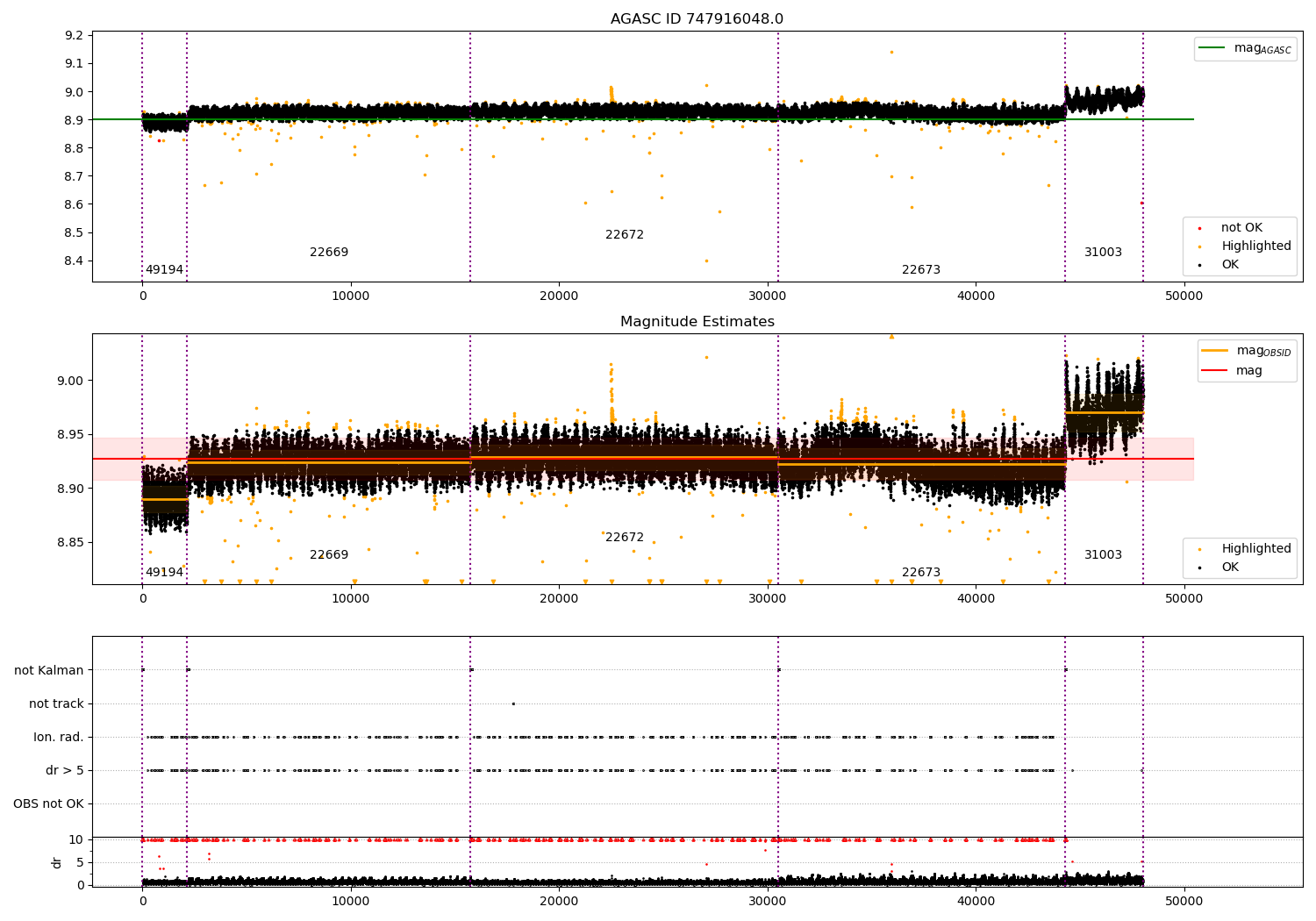Click the 8.7 y-axis tick label
This screenshot has height=921, width=1316.
point(75,176)
